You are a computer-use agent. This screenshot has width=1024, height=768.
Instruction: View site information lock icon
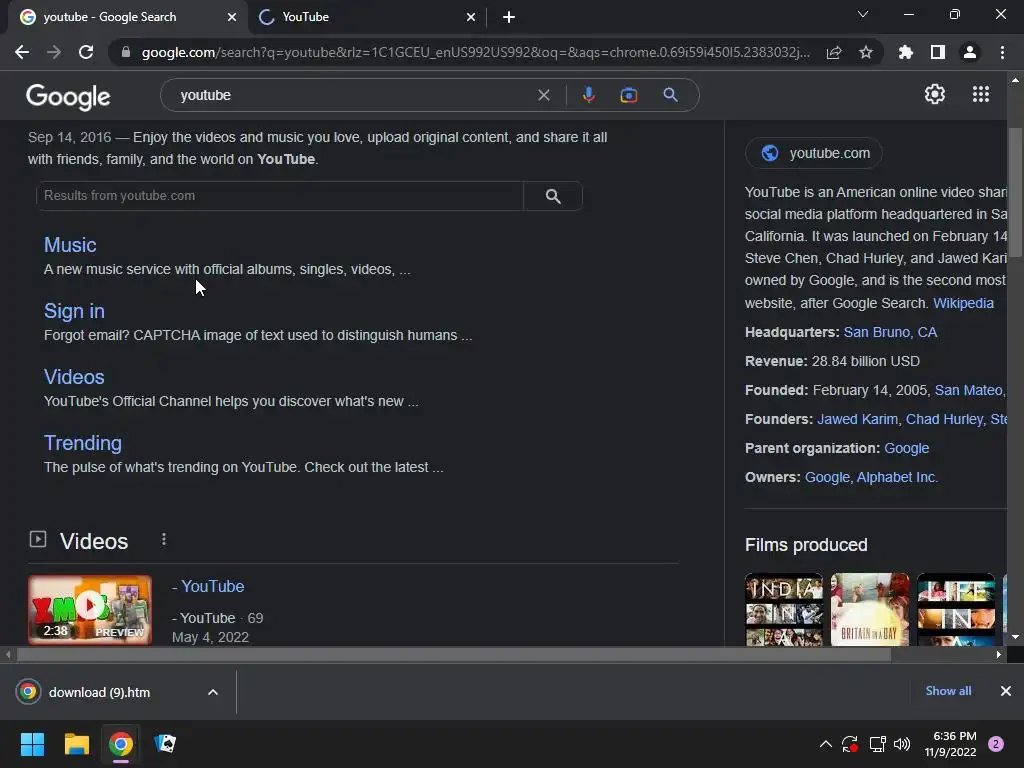[126, 52]
